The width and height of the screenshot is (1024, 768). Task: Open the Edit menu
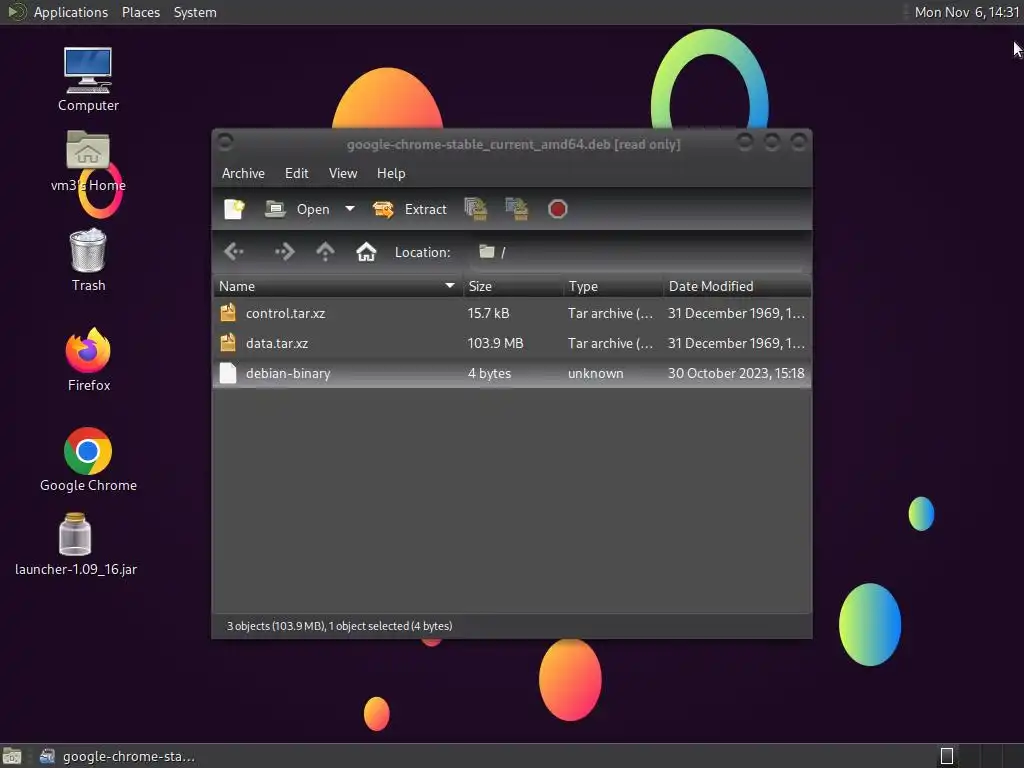point(296,173)
